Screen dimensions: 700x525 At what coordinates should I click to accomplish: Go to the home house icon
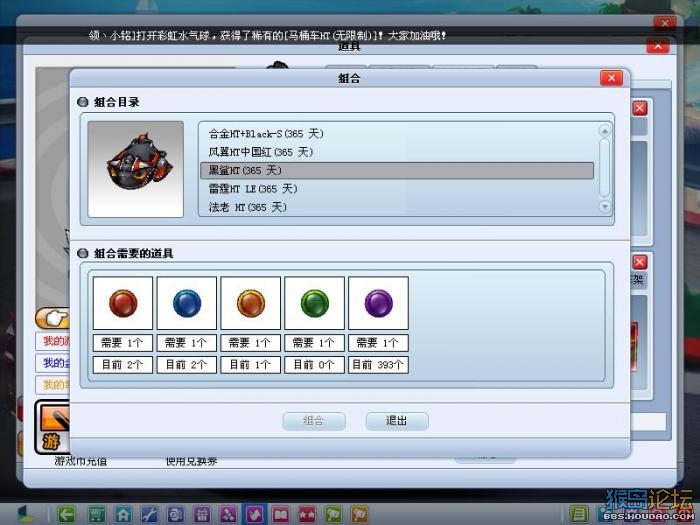point(123,514)
